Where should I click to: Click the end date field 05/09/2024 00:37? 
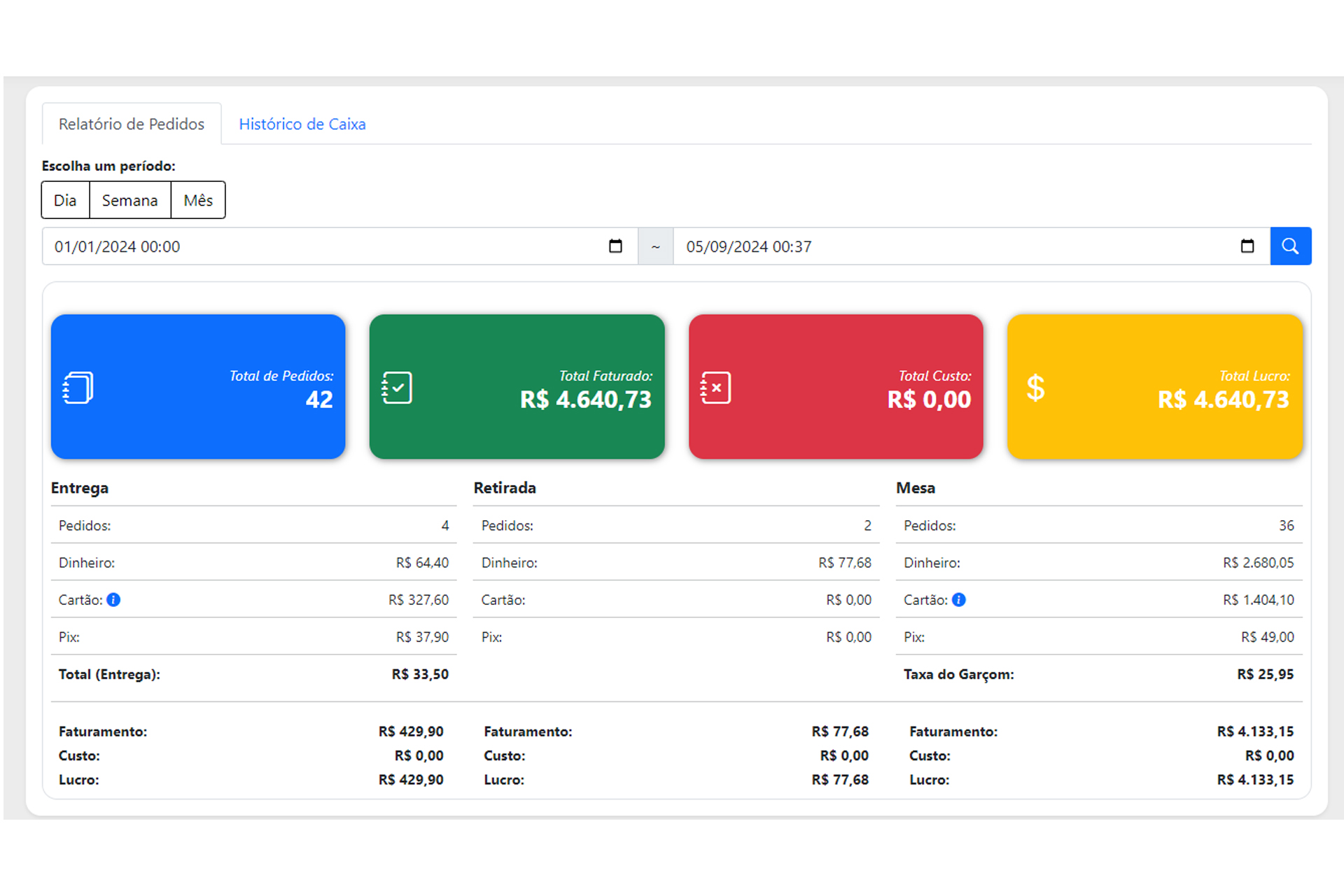pyautogui.click(x=972, y=246)
